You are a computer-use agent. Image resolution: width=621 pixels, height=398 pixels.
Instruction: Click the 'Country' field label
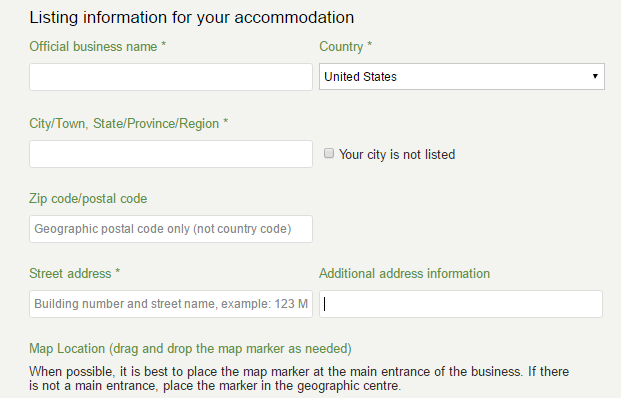click(341, 47)
